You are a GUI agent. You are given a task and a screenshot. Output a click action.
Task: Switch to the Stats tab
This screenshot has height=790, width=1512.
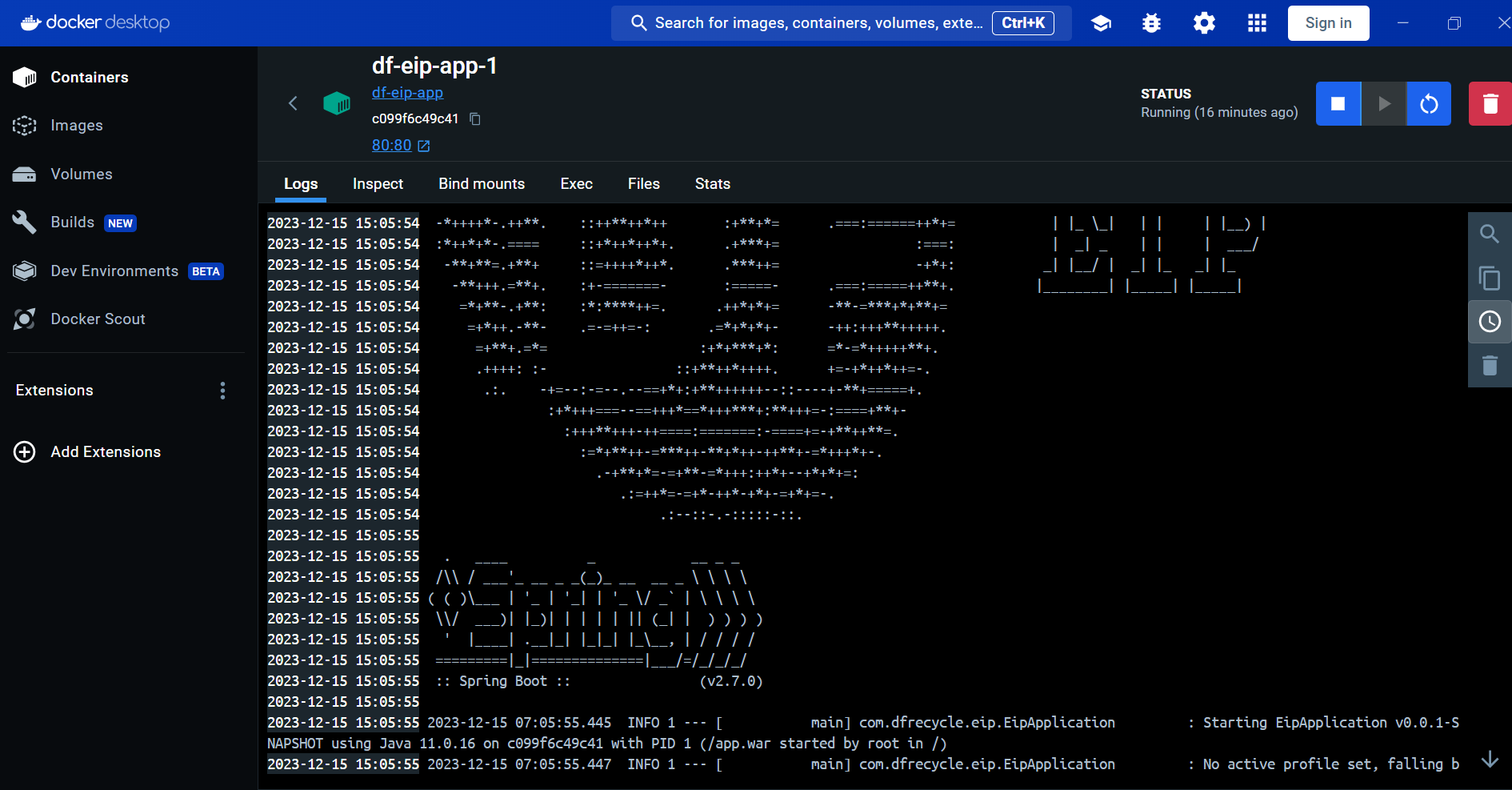712,184
